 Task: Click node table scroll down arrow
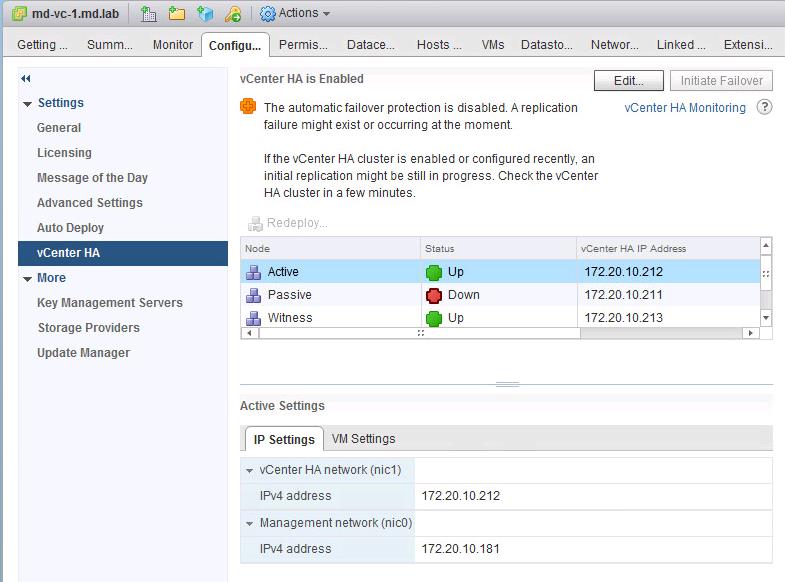coord(765,317)
